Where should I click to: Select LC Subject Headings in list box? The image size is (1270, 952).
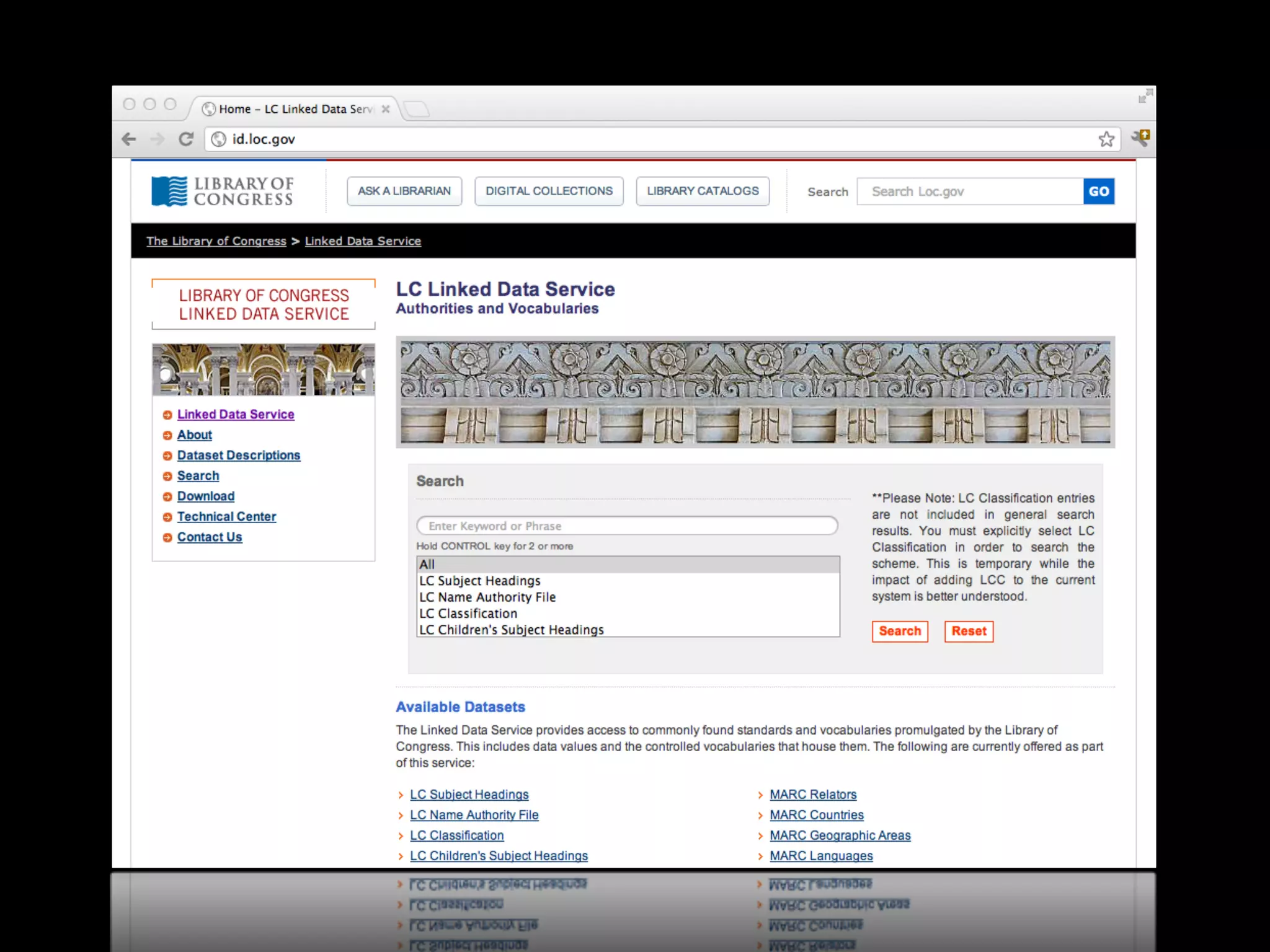click(479, 581)
